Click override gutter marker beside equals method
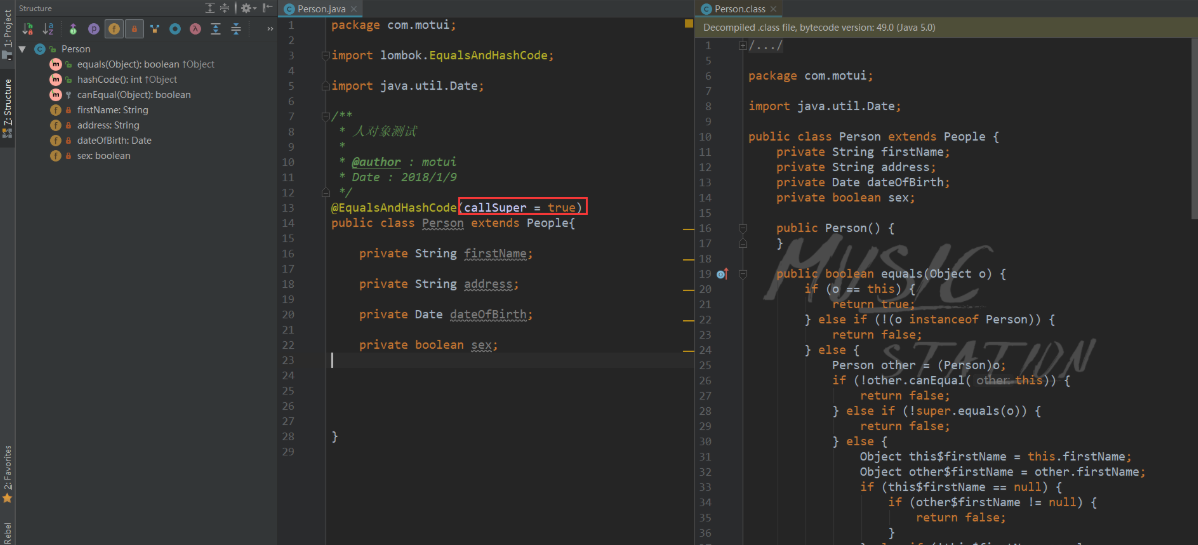This screenshot has width=1198, height=545. pyautogui.click(x=724, y=274)
